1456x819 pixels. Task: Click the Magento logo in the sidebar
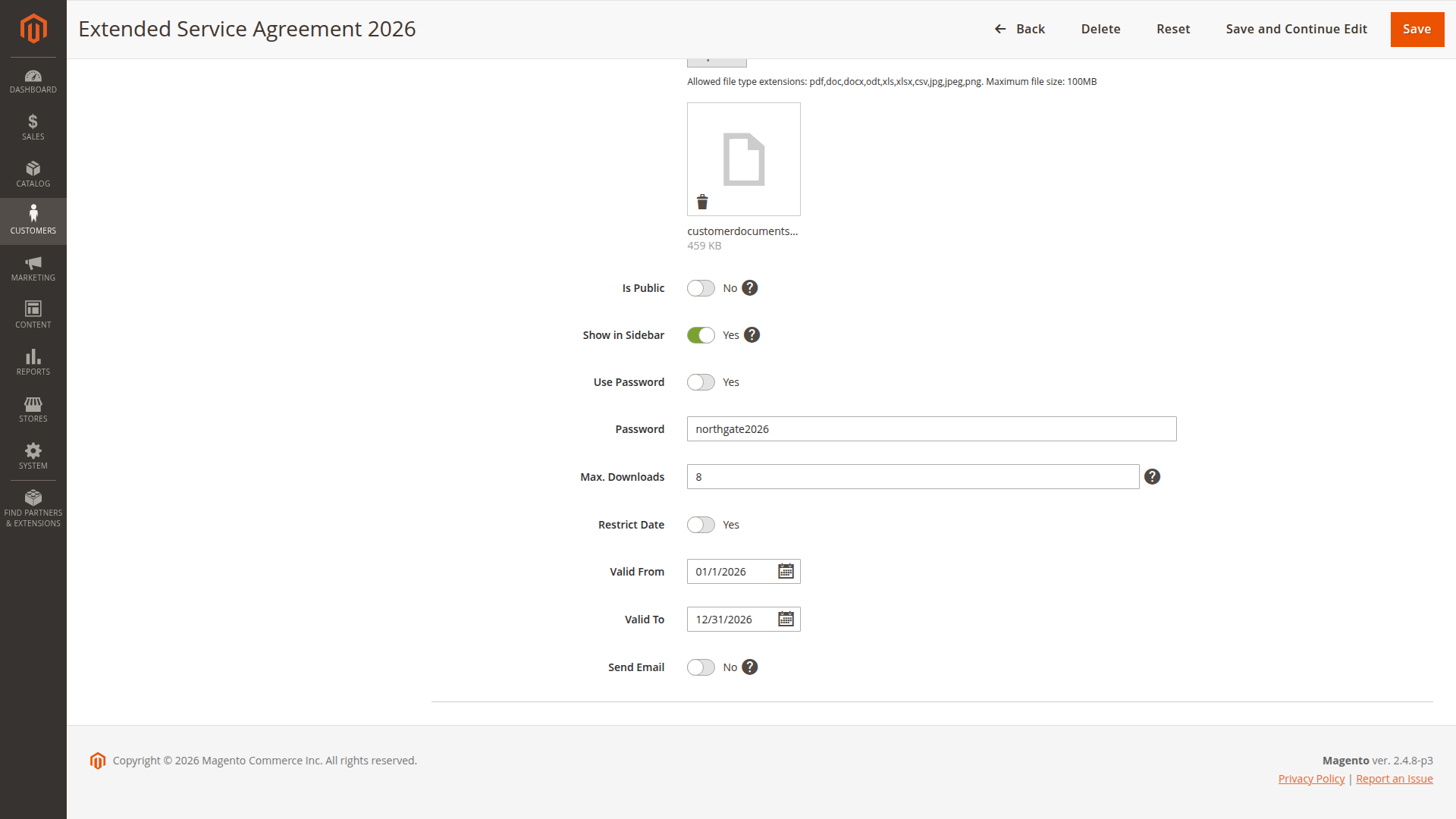pos(33,29)
